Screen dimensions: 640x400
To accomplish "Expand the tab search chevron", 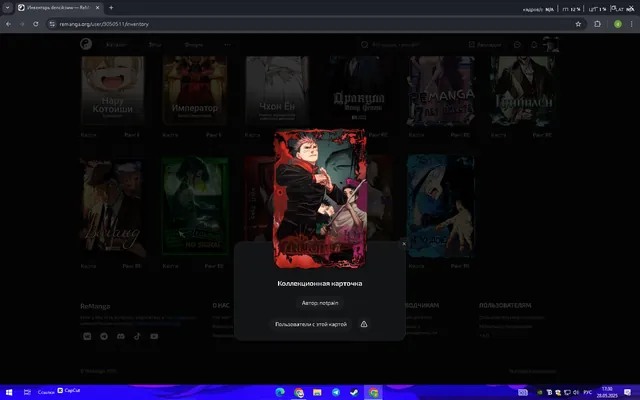I will pyautogui.click(x=7, y=7).
